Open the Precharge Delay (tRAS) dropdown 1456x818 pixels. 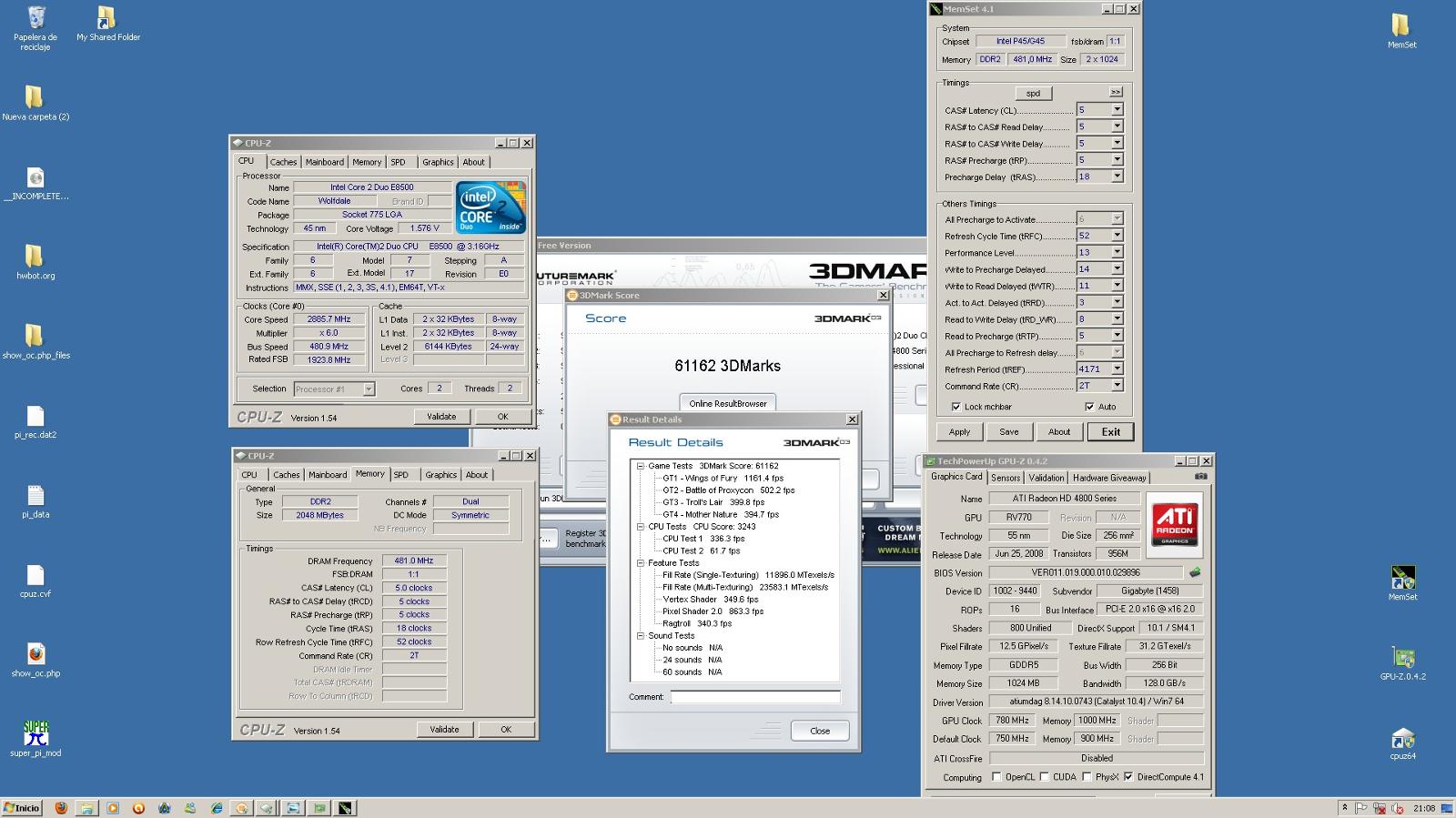tap(1117, 177)
